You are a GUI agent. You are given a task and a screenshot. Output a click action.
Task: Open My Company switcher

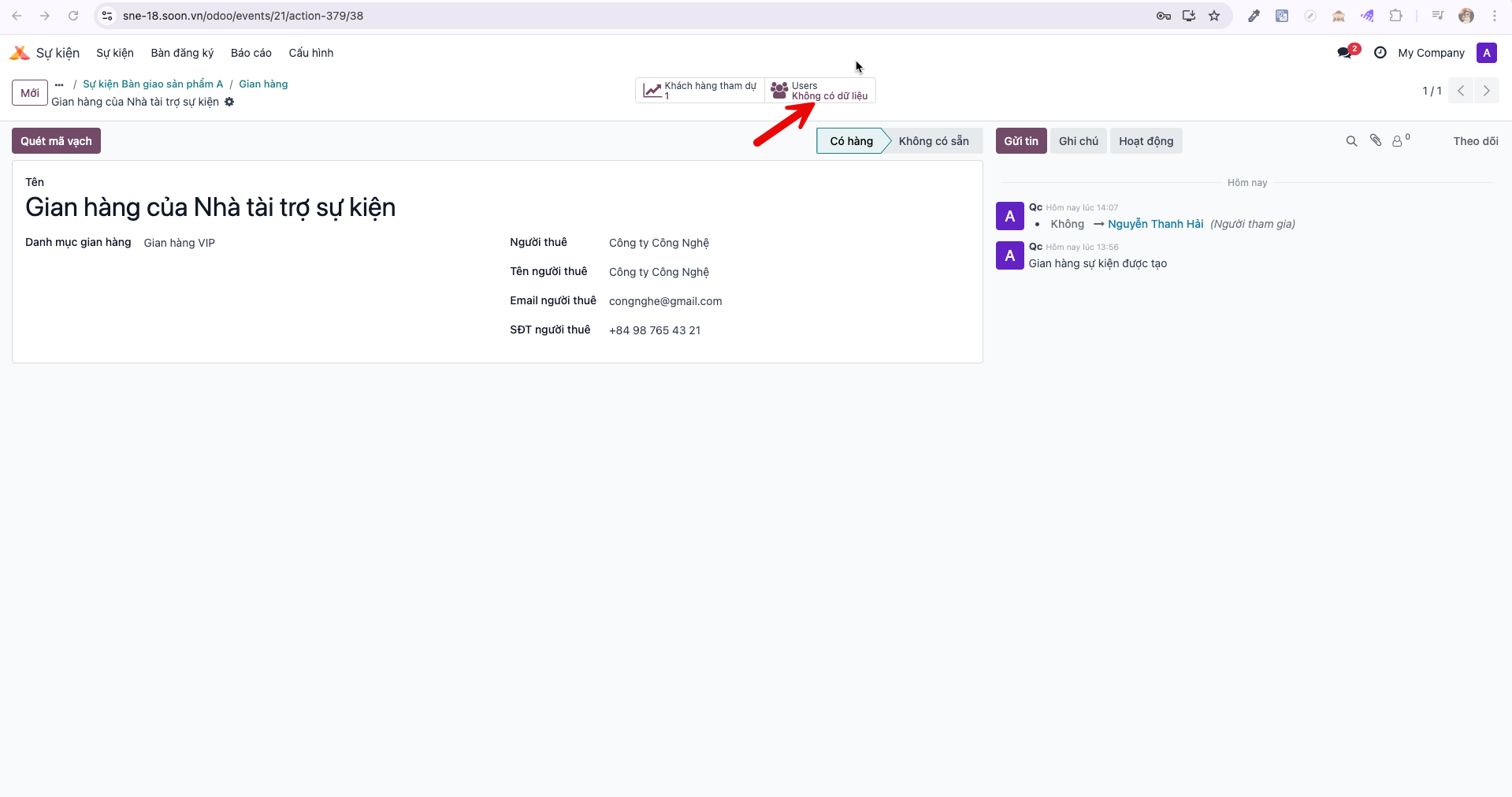pos(1431,53)
